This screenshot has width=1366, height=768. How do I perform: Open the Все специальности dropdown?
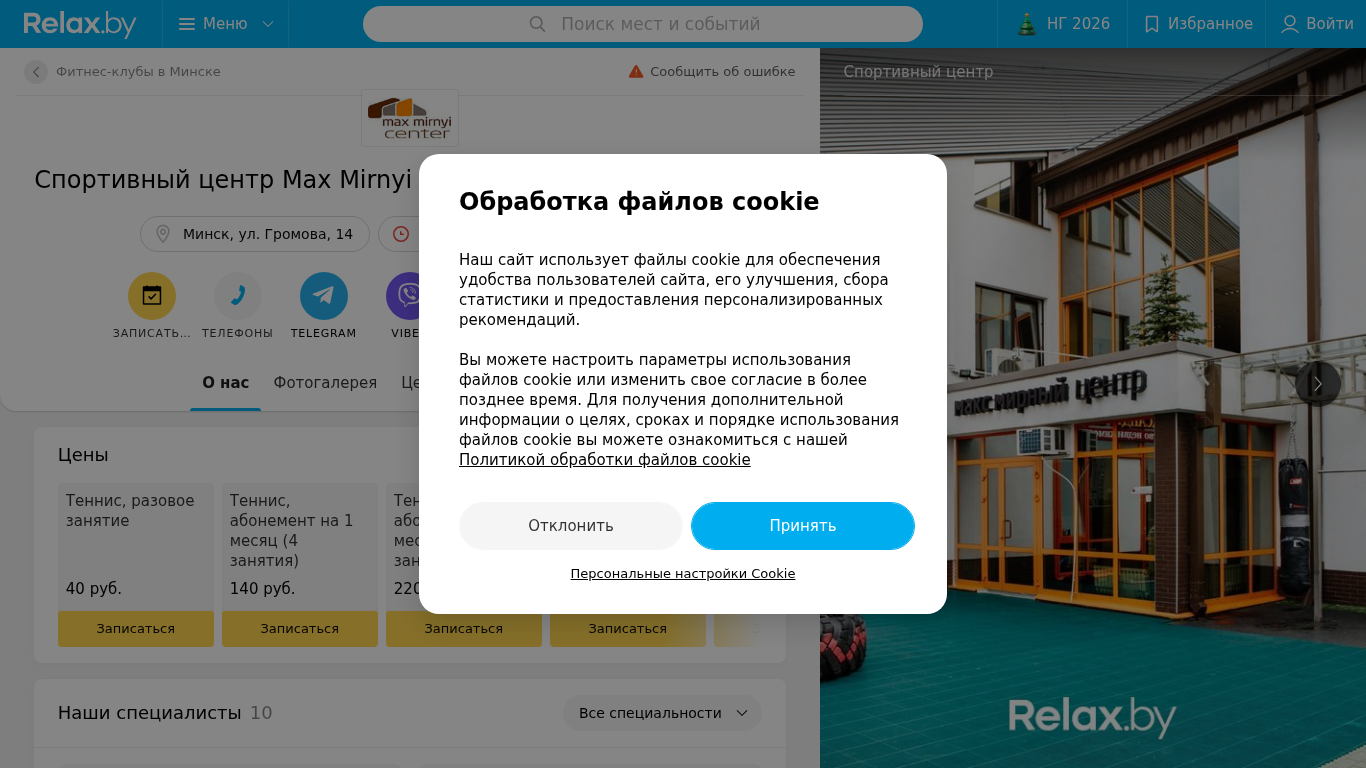[662, 713]
